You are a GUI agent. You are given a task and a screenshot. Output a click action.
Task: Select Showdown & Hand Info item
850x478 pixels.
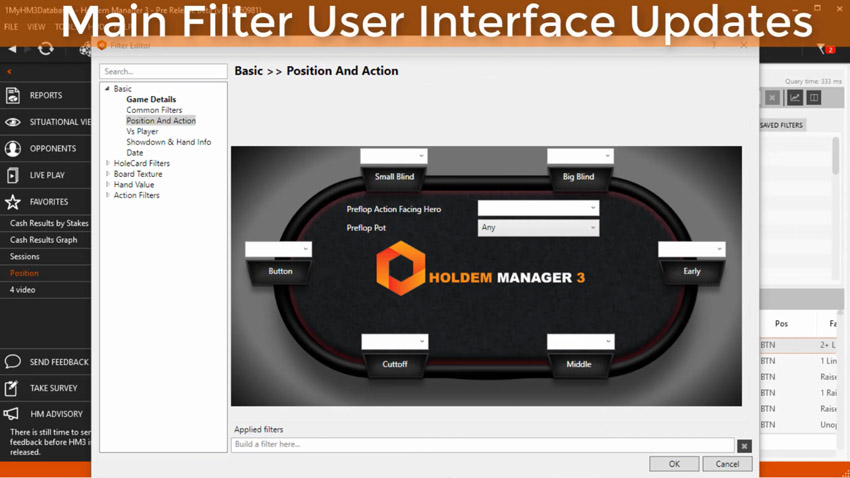coord(169,142)
